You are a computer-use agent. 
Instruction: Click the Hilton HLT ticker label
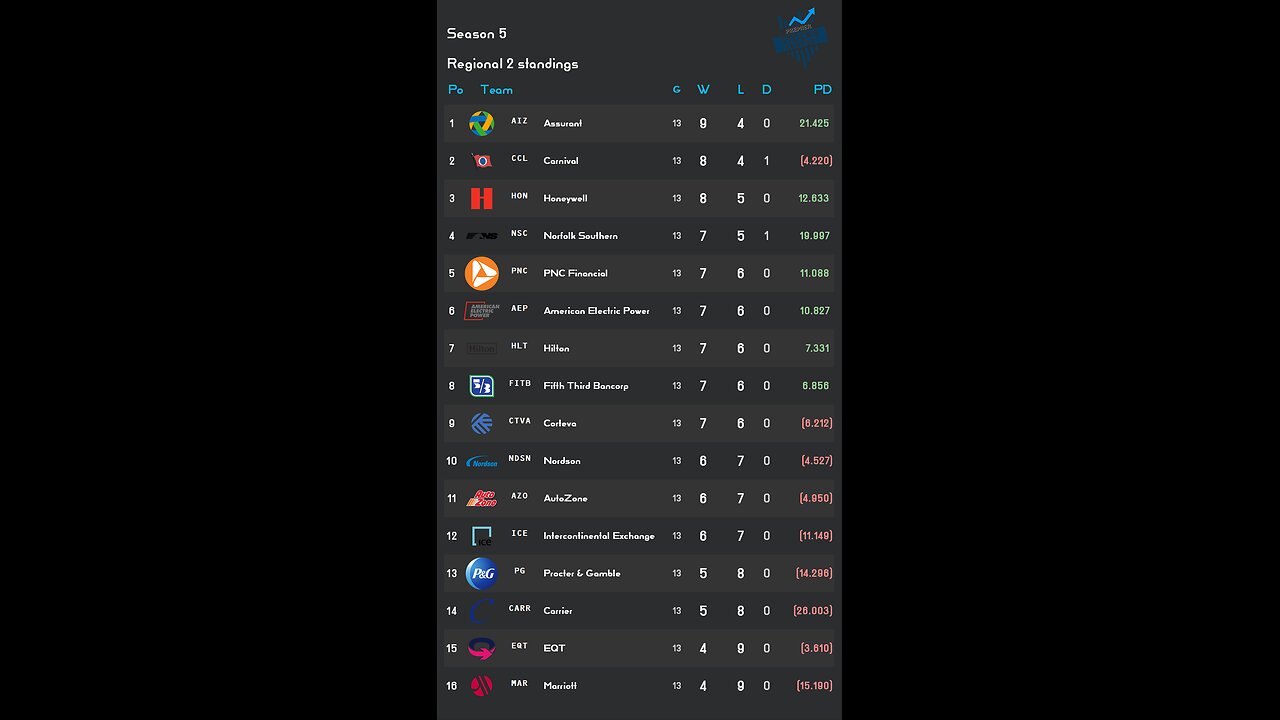(519, 346)
